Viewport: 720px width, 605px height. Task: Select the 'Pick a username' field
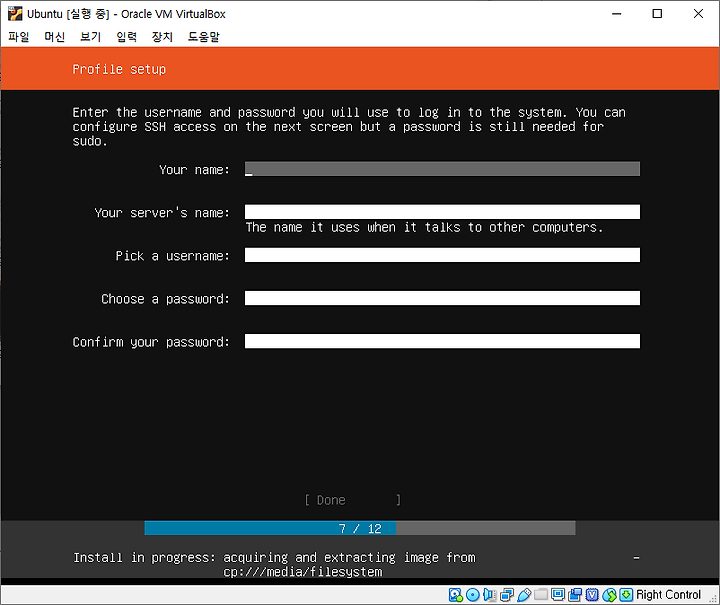[x=442, y=255]
